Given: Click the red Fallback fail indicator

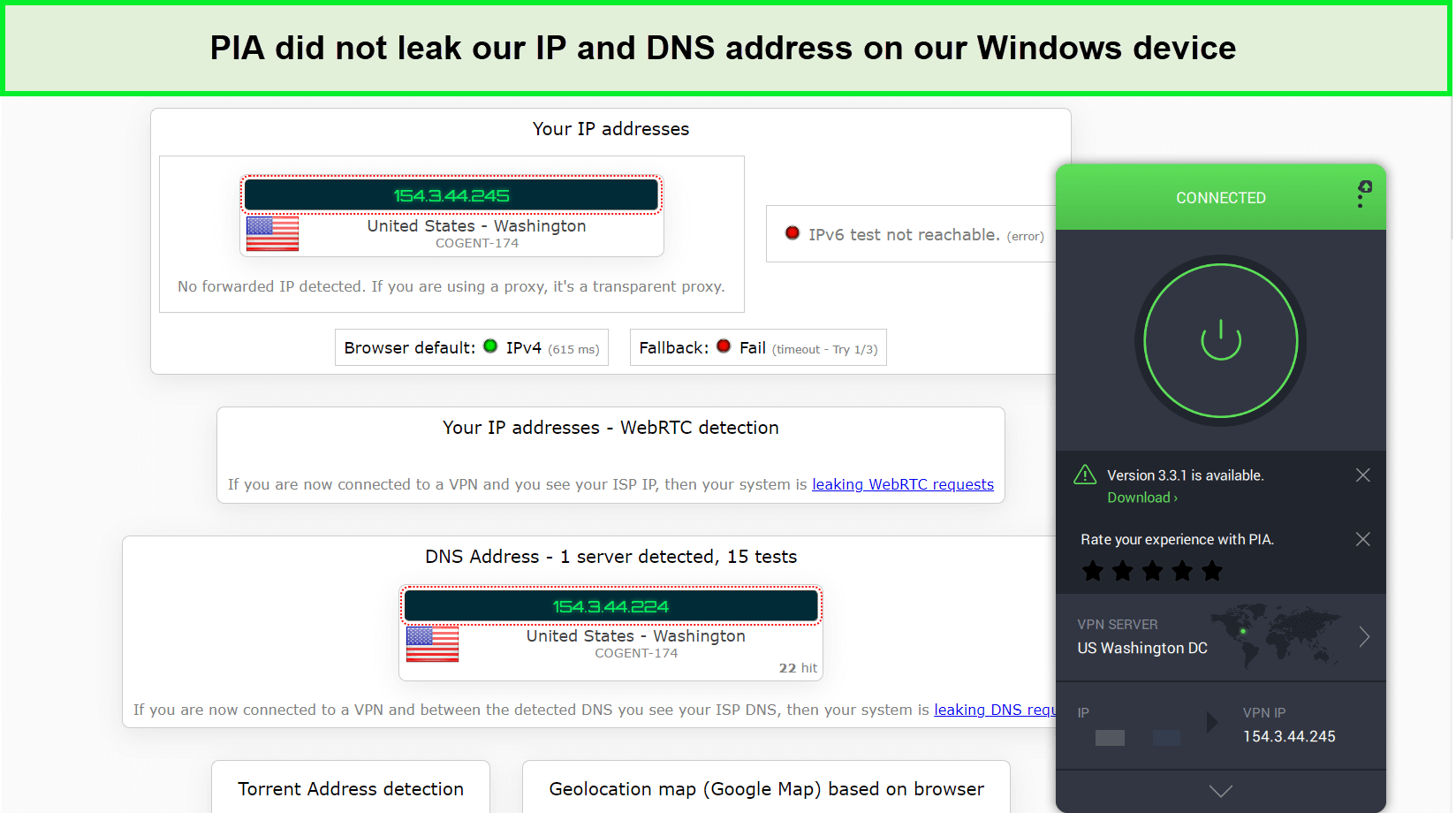Looking at the screenshot, I should coord(724,346).
